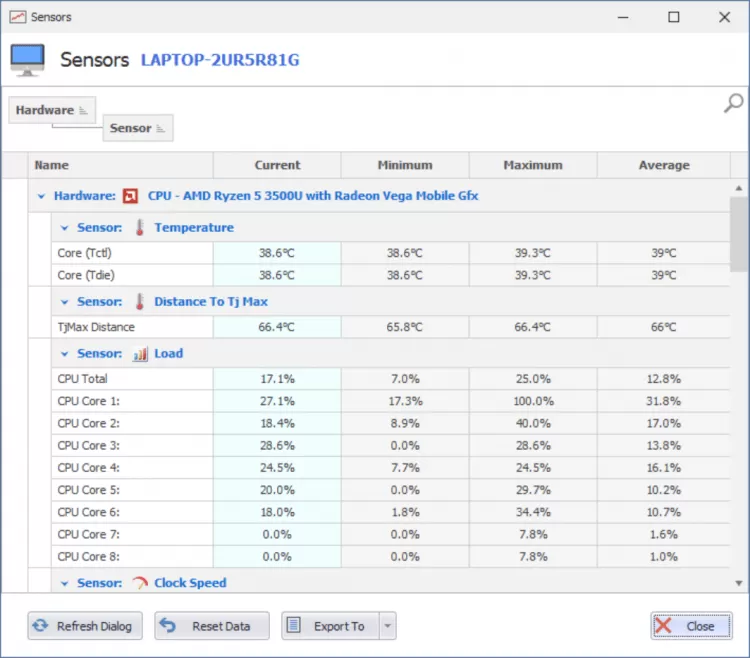Click the search magnifier icon
This screenshot has height=658, width=750.
733,103
